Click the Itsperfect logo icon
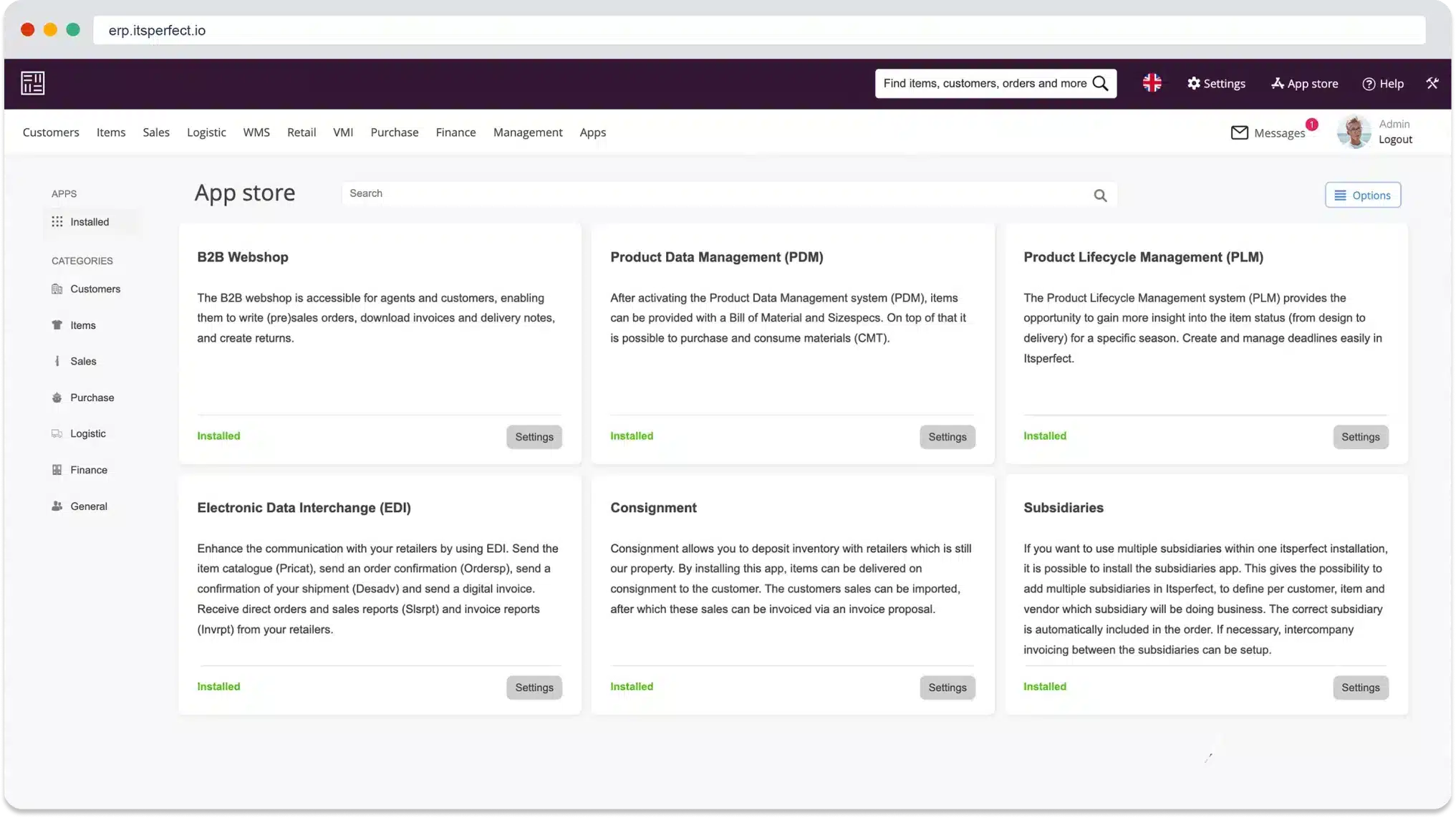 click(33, 83)
